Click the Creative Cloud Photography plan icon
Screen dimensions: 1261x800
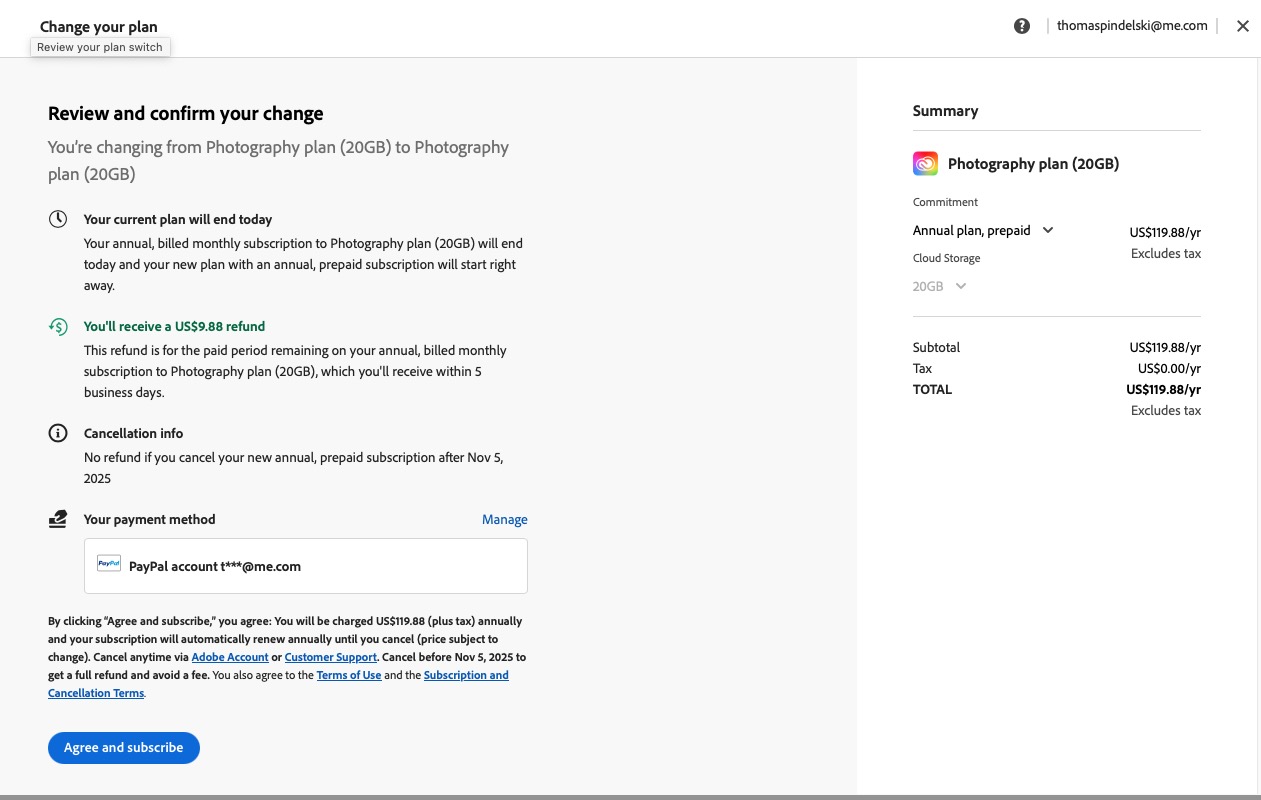(925, 164)
